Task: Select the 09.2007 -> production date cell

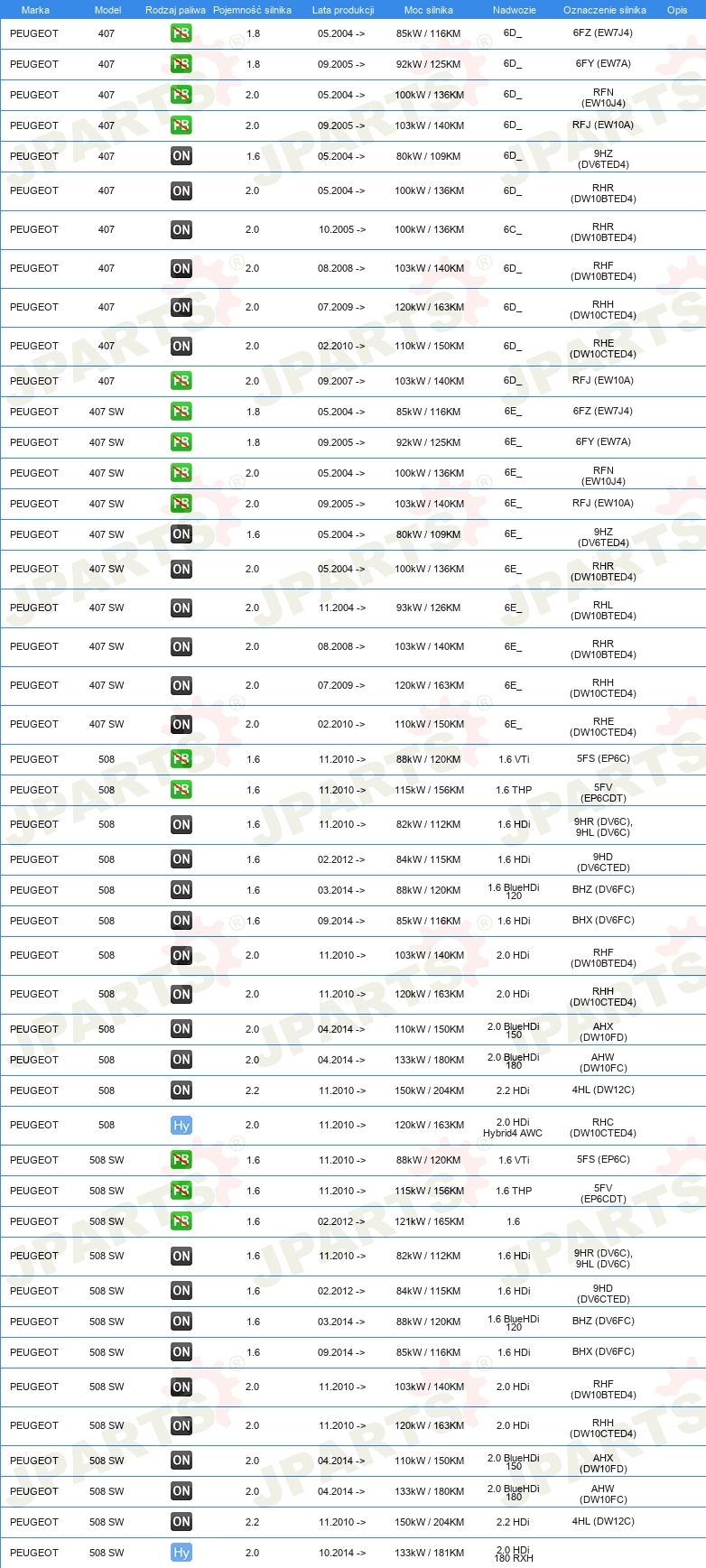Action: click(x=341, y=381)
